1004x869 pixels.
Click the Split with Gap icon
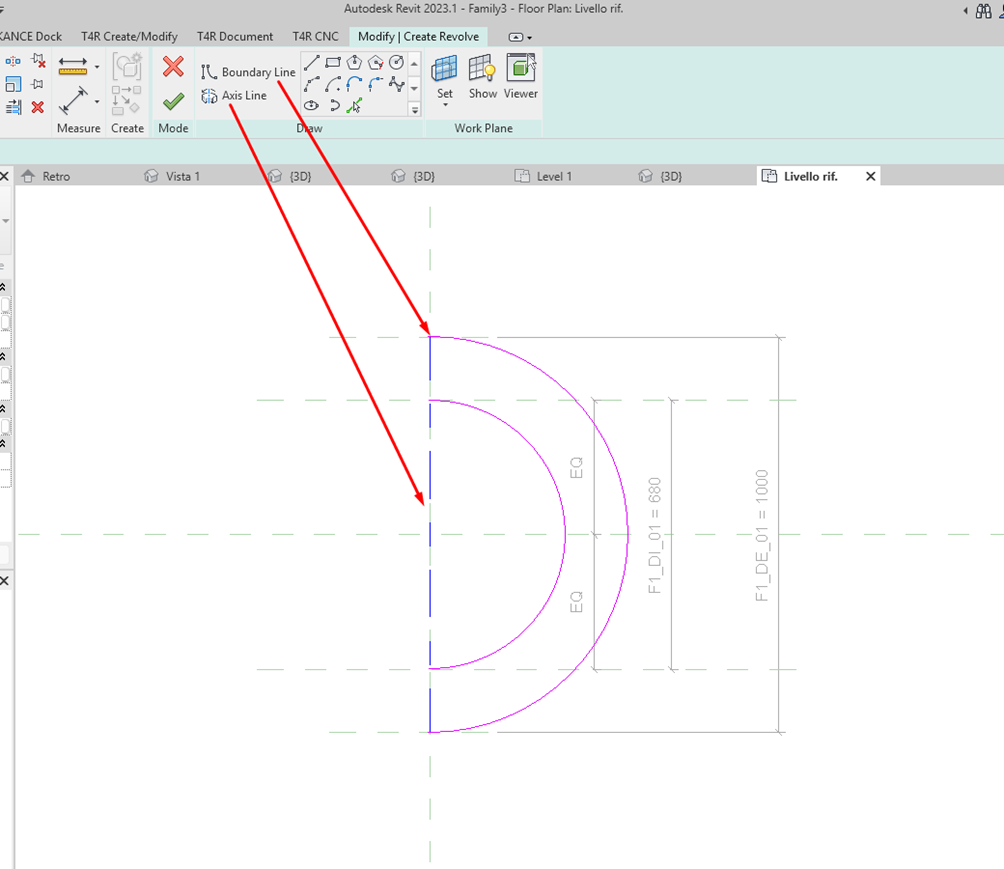point(13,61)
